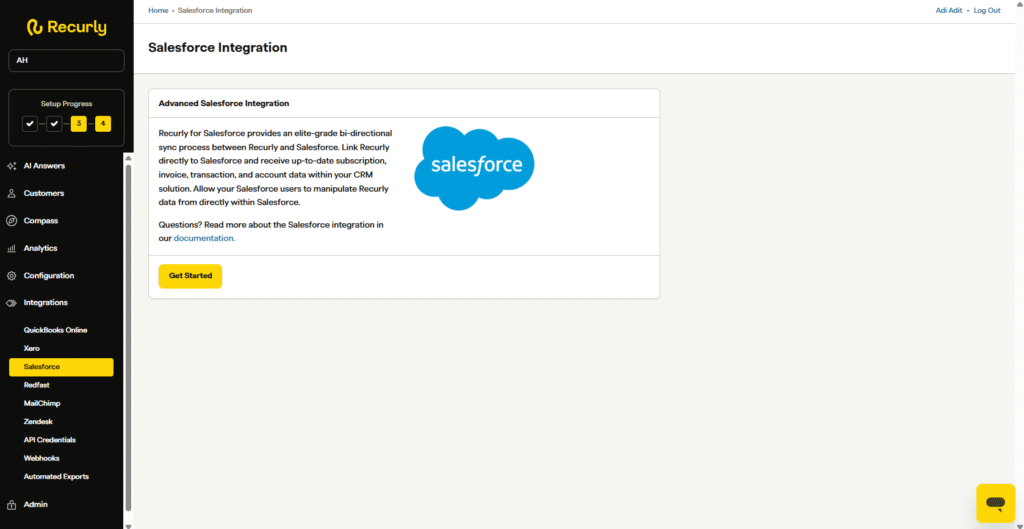Go to Home breadcrumb
This screenshot has height=529, width=1024.
(x=158, y=10)
